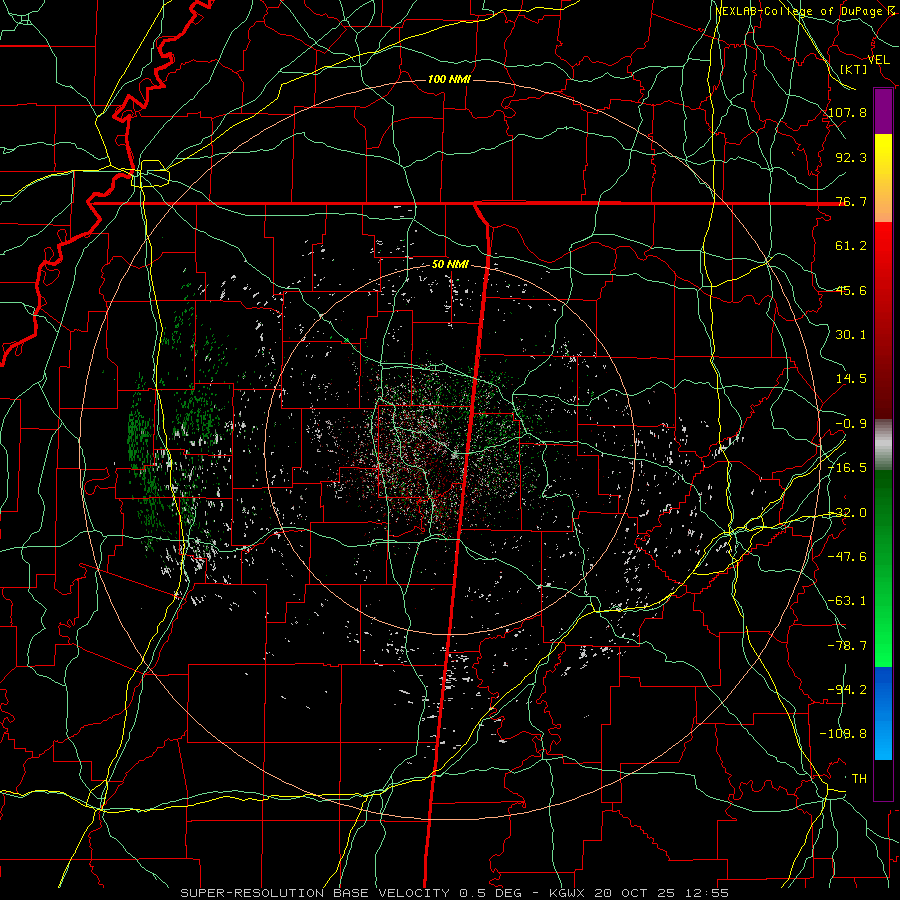The width and height of the screenshot is (900, 900).
Task: Click the -0.9 velocity scale value
Action: (x=851, y=424)
